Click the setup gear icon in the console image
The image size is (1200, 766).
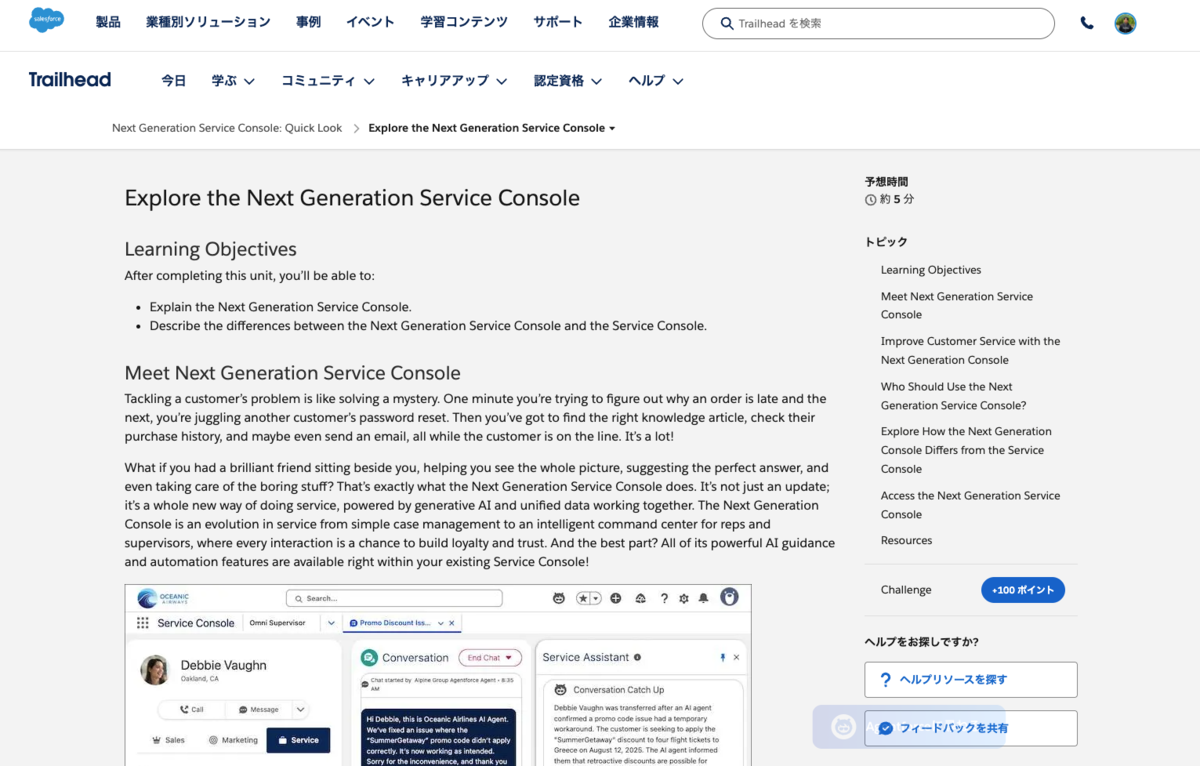pyautogui.click(x=684, y=598)
